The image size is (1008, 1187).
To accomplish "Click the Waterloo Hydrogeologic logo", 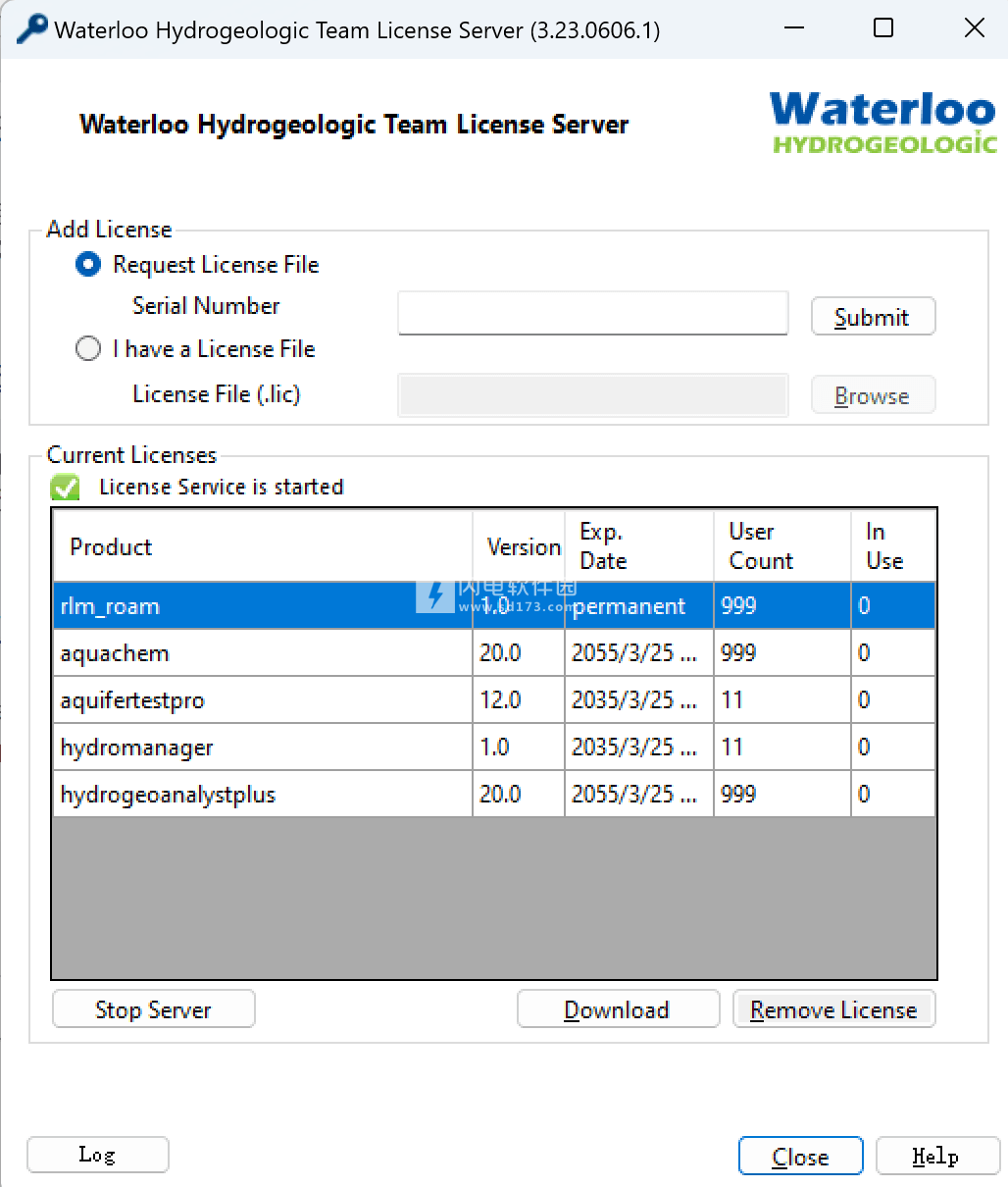I will 883,123.
